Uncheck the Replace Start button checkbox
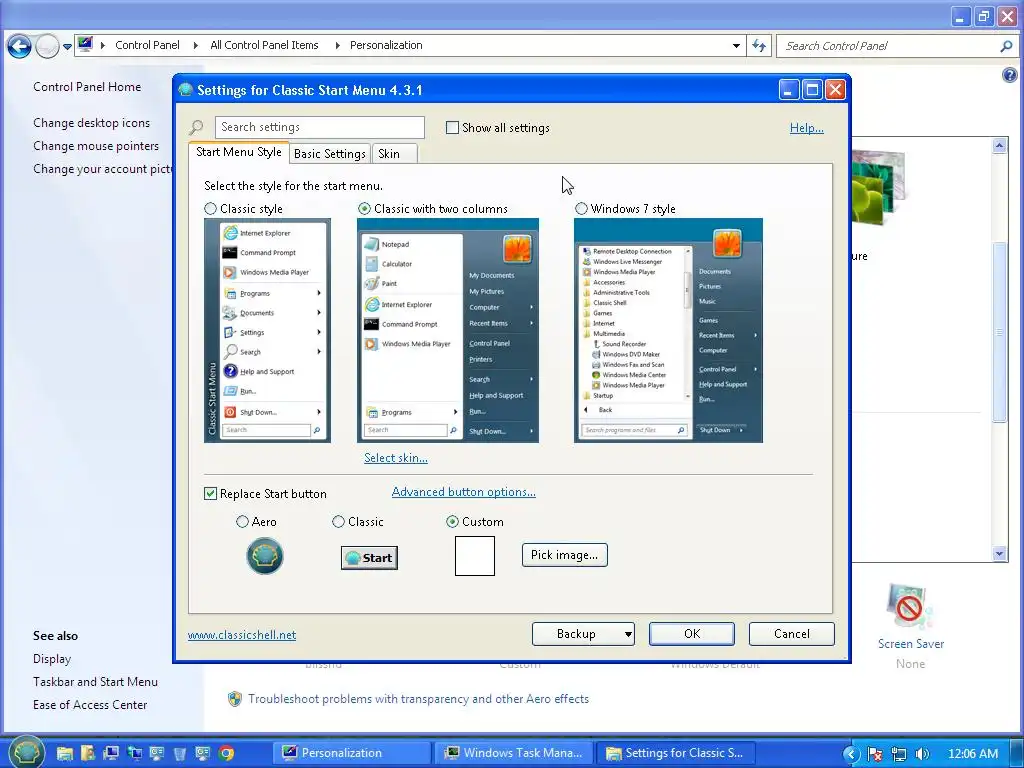This screenshot has width=1024, height=768. tap(210, 494)
